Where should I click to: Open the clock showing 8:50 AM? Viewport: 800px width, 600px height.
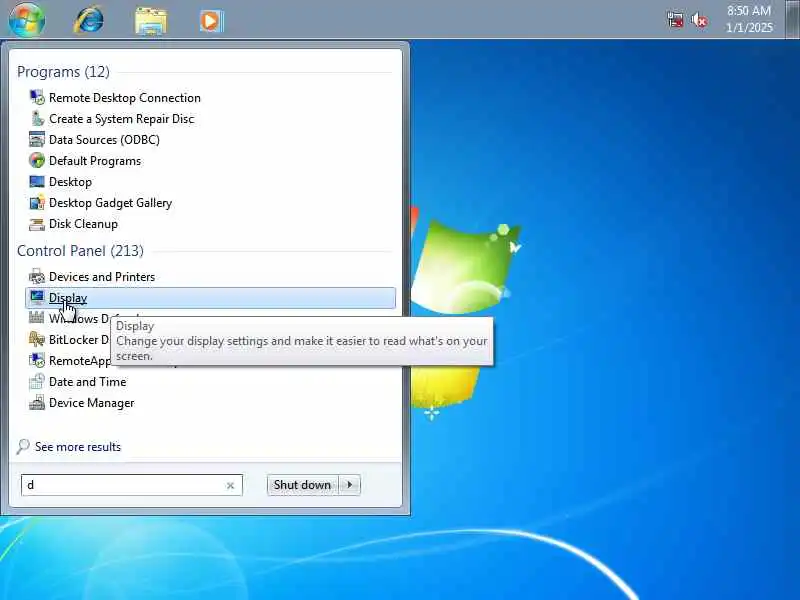(x=749, y=19)
